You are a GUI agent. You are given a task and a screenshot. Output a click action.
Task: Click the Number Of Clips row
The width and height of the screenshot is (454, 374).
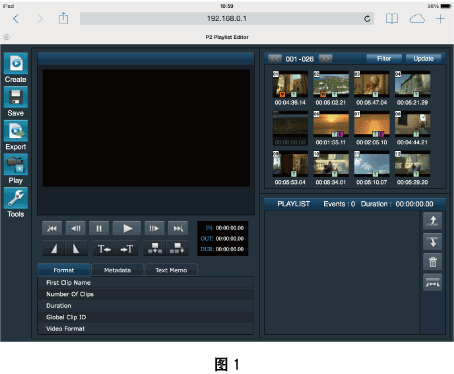pos(145,294)
